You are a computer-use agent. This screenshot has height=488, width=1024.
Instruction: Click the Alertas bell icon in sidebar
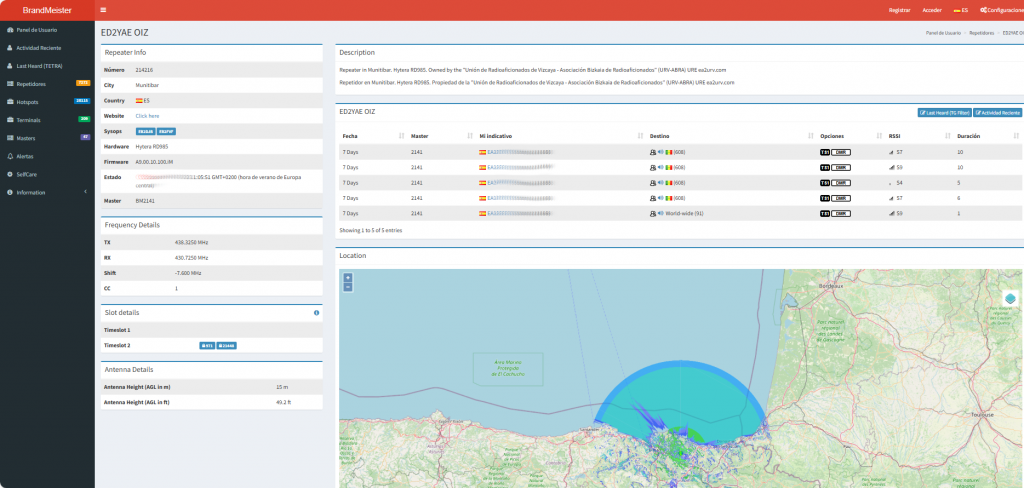9,156
